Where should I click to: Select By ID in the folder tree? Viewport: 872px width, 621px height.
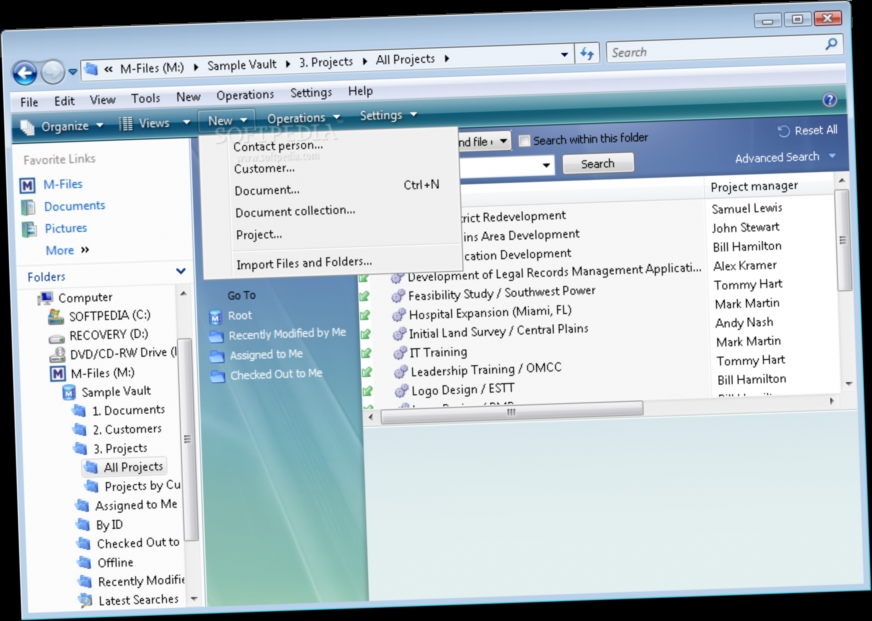click(109, 525)
